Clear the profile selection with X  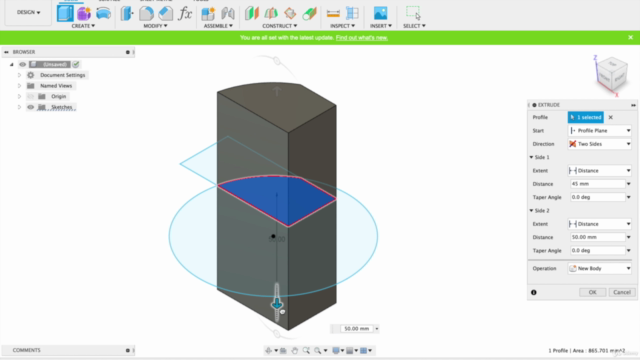(611, 117)
